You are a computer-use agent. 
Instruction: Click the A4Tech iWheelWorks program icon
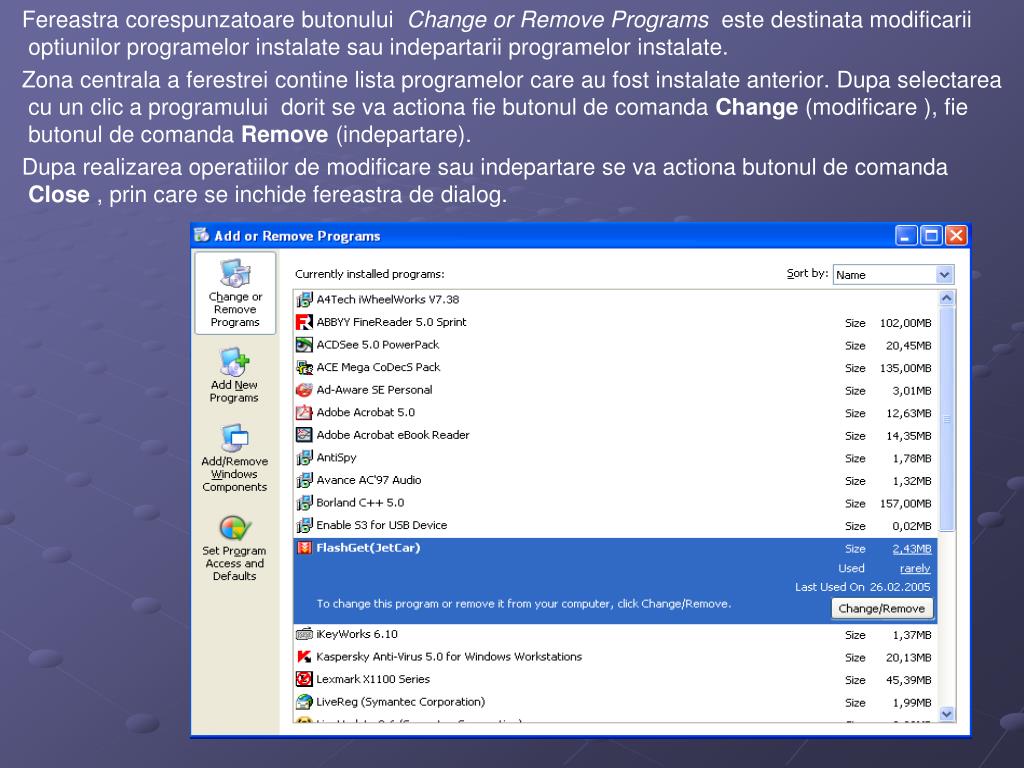[304, 300]
